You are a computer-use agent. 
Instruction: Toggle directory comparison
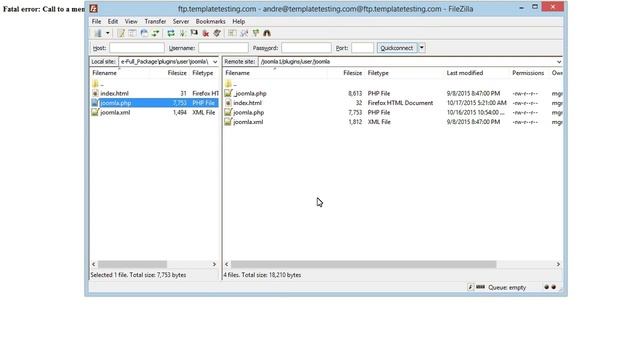[x=244, y=33]
